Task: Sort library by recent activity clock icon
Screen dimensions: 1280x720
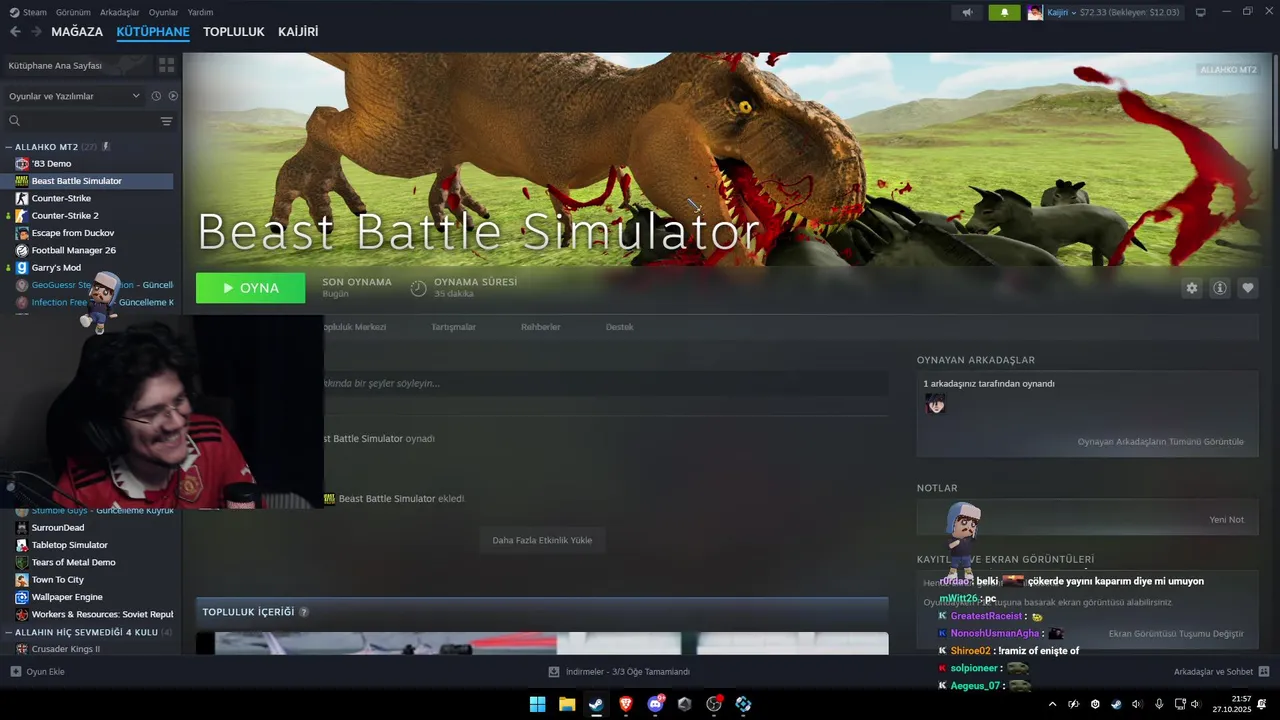Action: coord(156,96)
